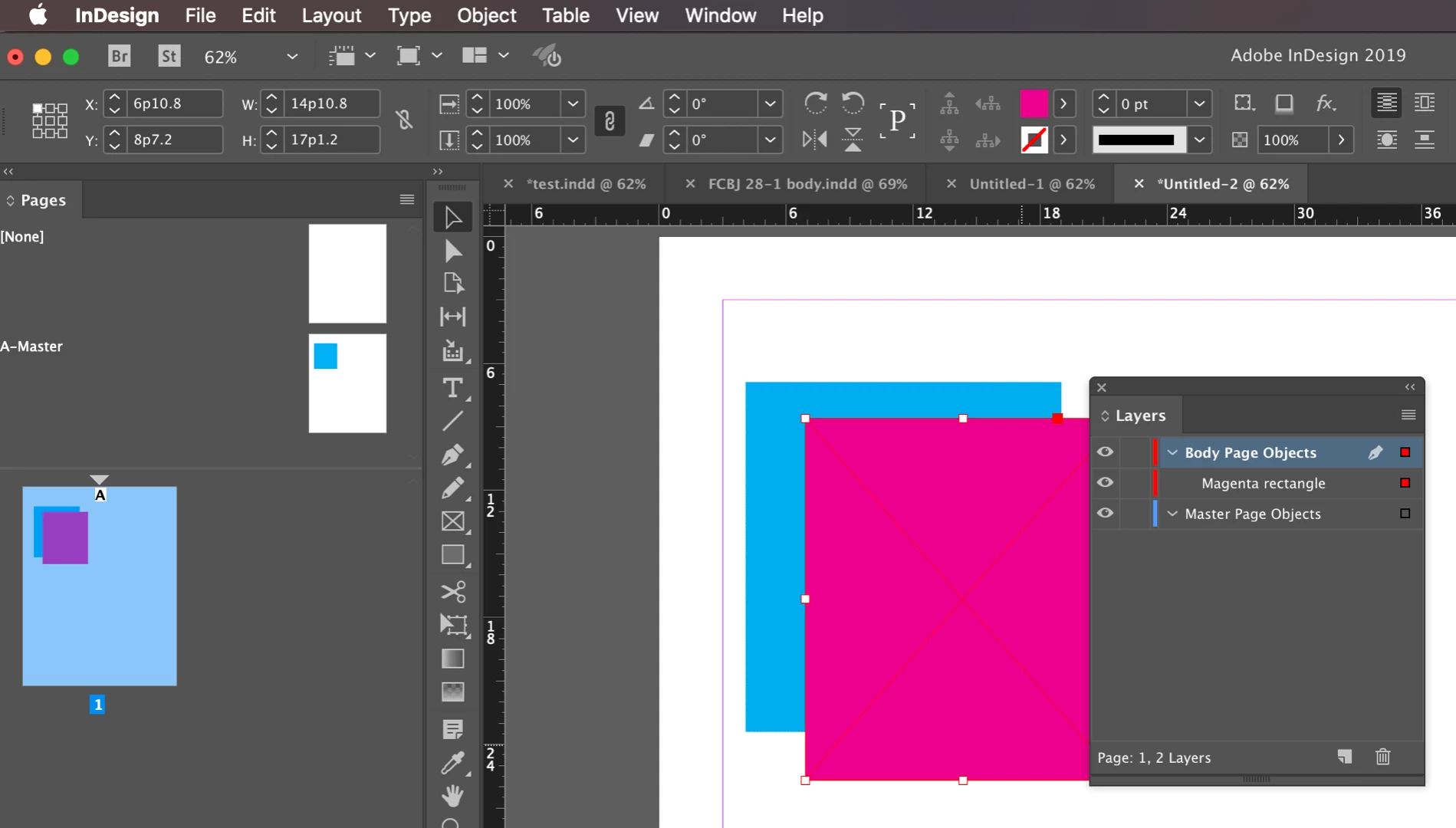Screen dimensions: 1456x828
Task: Flip selection vertically
Action: pos(853,140)
